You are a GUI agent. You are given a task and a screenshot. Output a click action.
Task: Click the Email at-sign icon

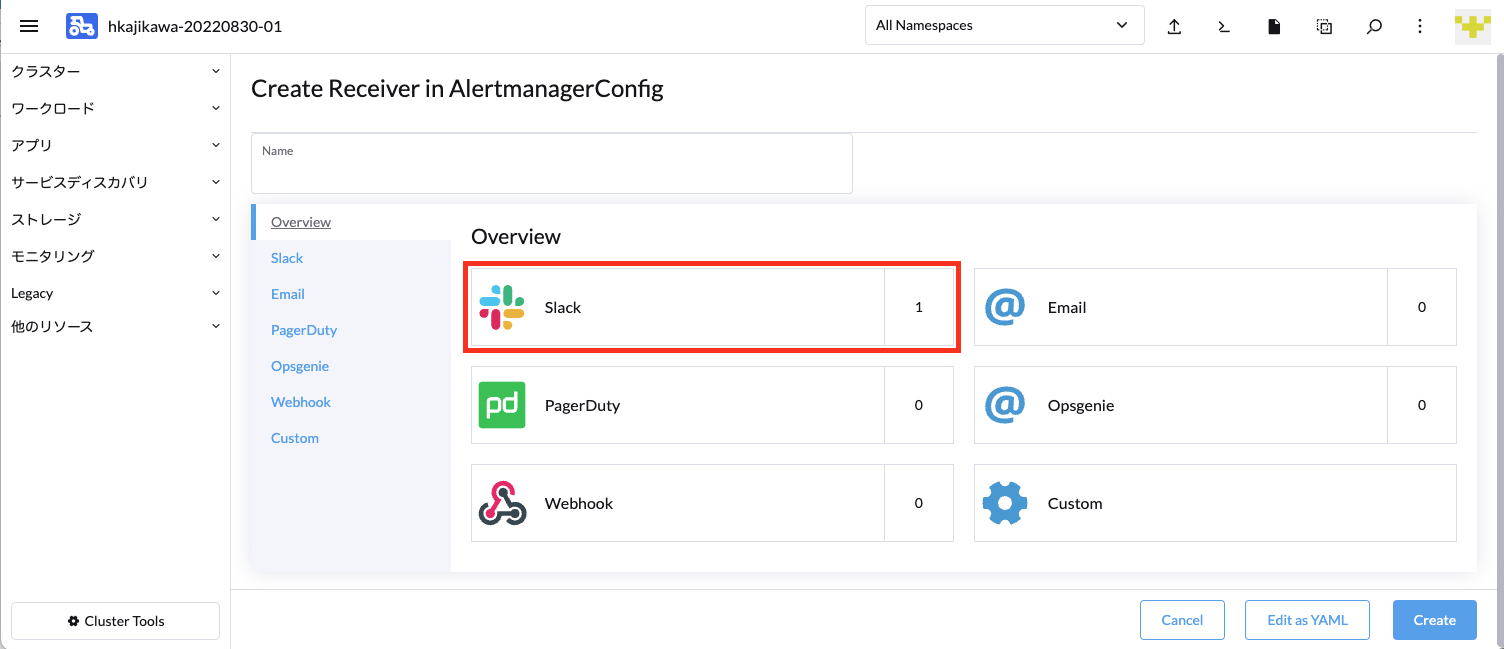(1005, 307)
